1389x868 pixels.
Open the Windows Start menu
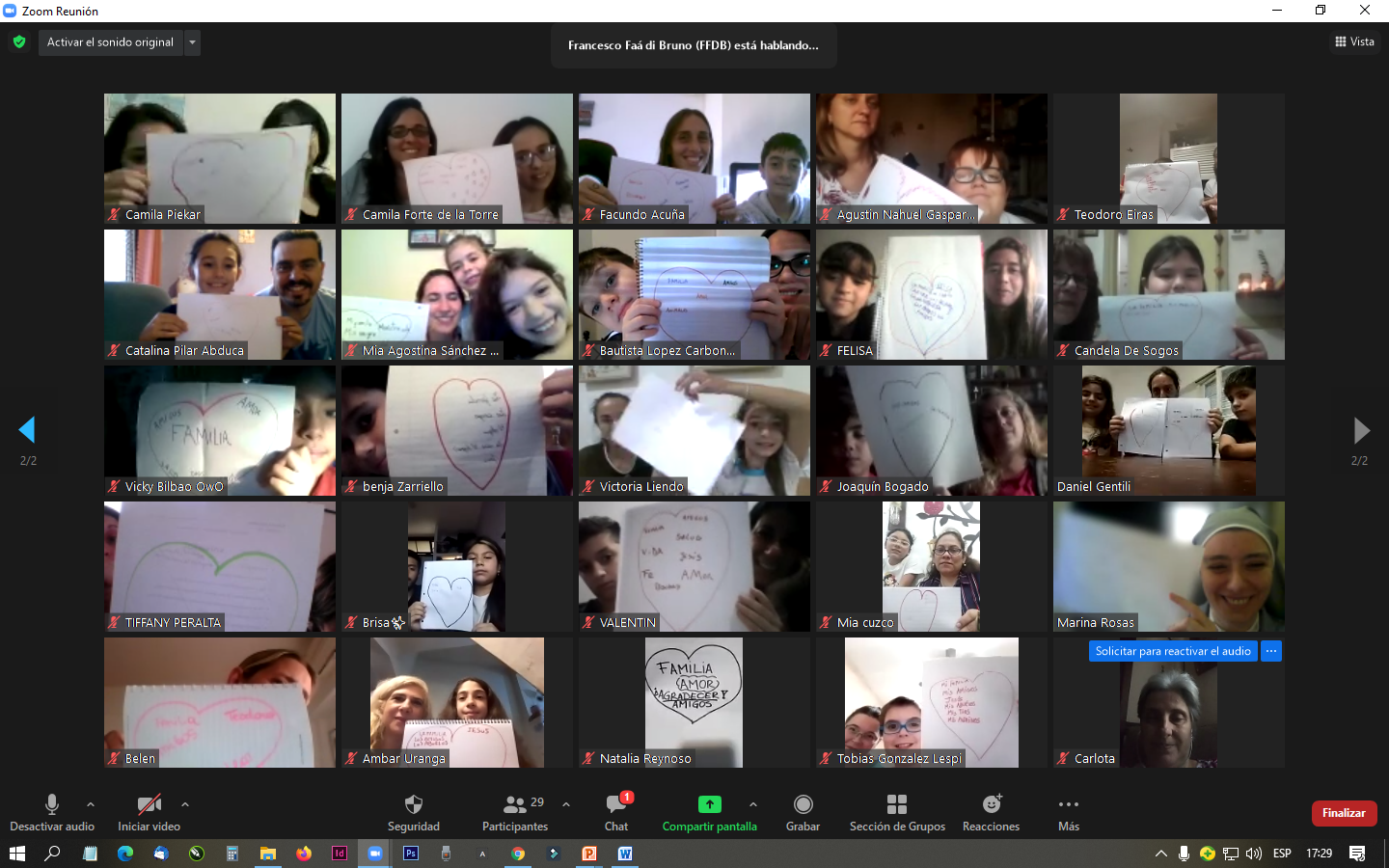tap(16, 854)
